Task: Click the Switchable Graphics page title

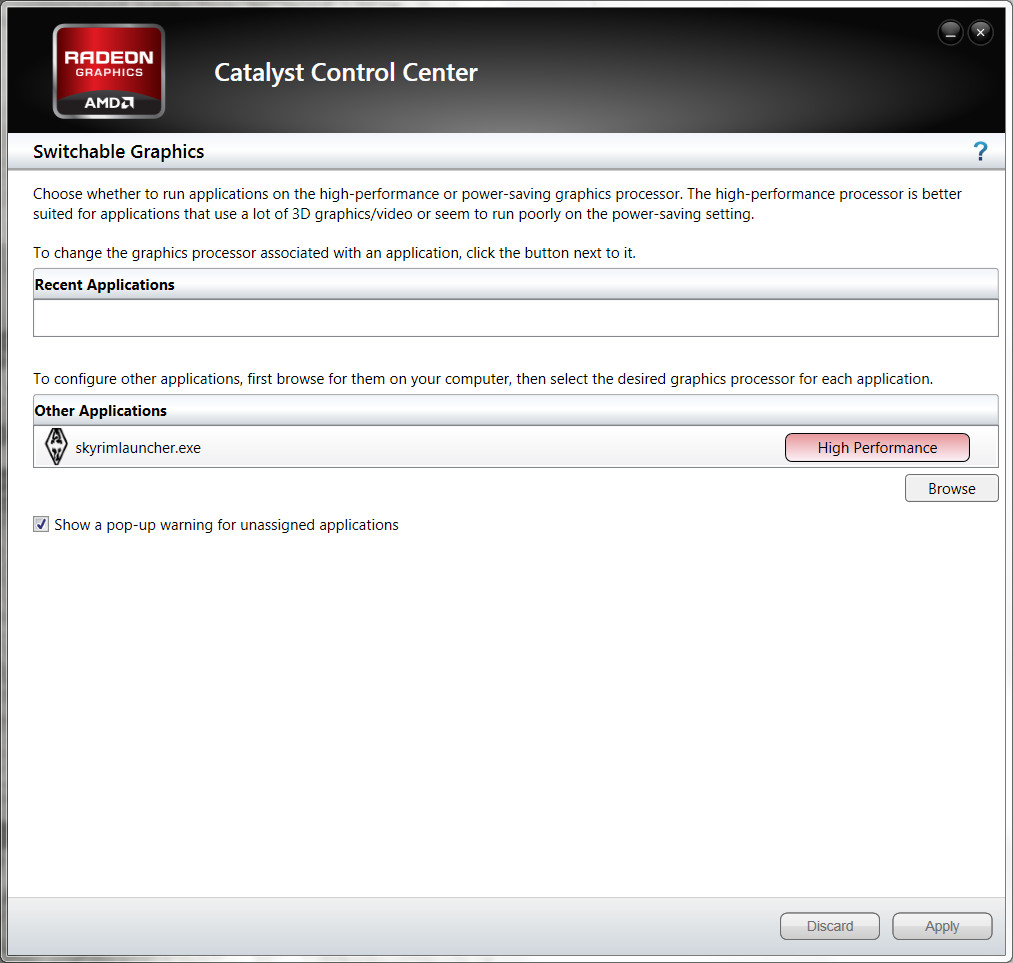Action: tap(118, 152)
